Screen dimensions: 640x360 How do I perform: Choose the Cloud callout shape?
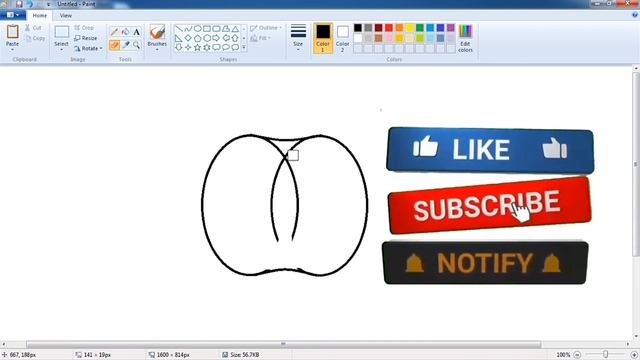click(x=235, y=47)
